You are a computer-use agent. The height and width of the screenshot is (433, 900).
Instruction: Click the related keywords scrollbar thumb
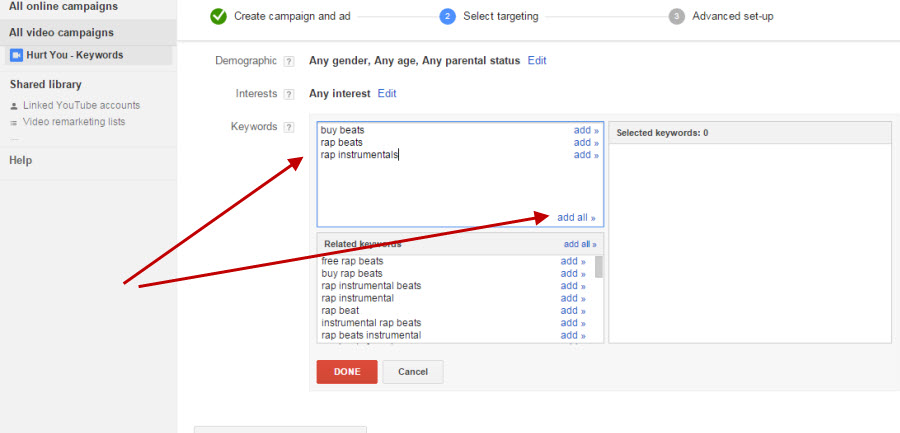599,267
